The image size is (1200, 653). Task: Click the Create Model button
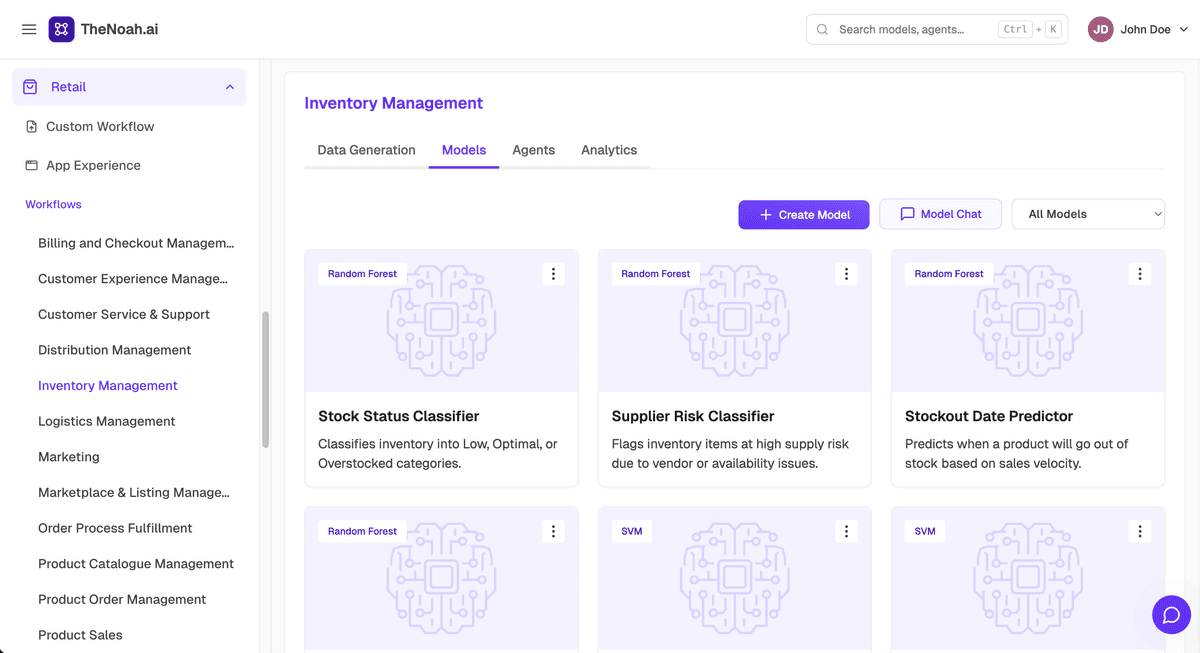804,214
